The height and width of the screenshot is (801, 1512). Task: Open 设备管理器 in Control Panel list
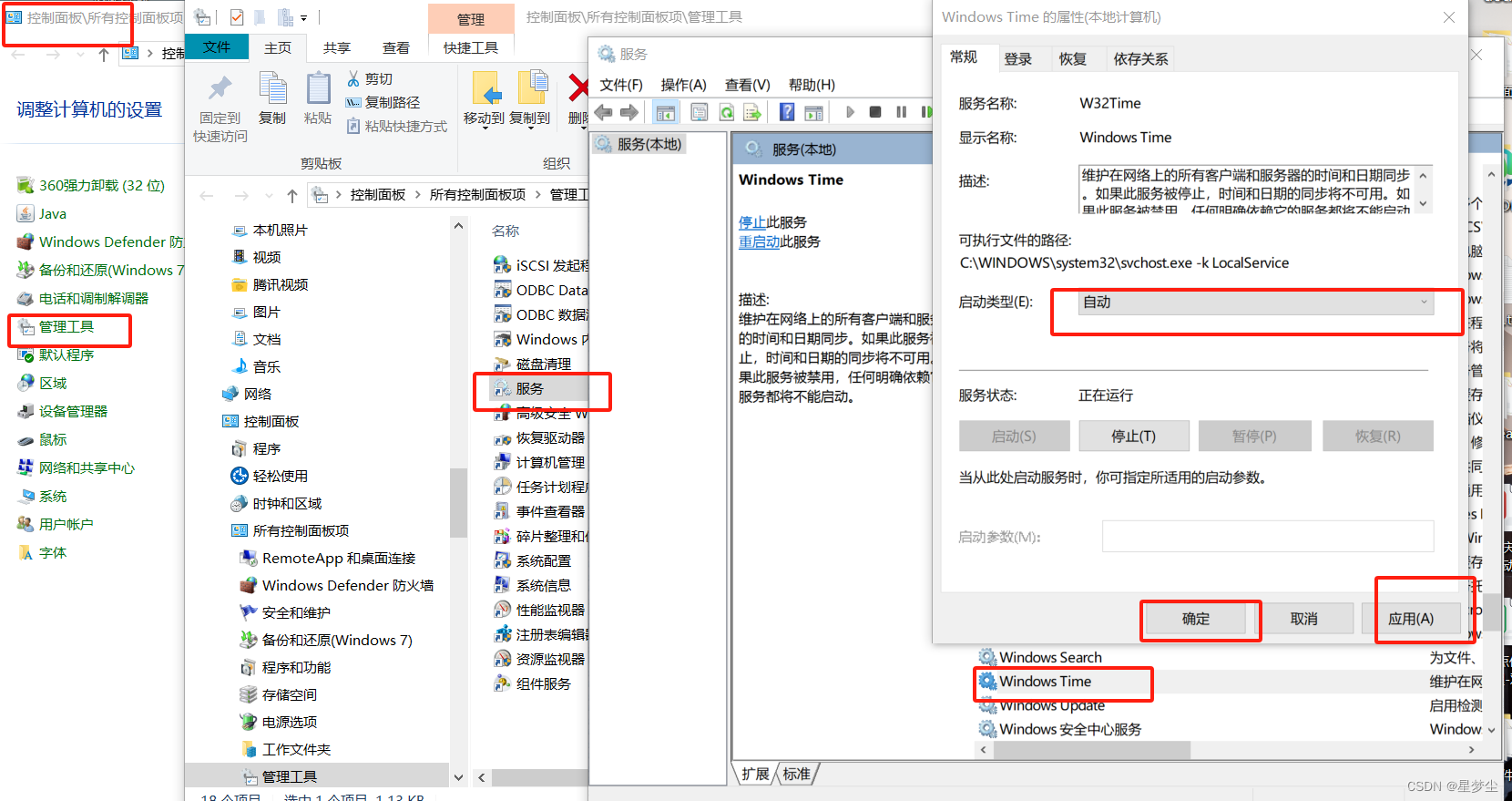62,412
